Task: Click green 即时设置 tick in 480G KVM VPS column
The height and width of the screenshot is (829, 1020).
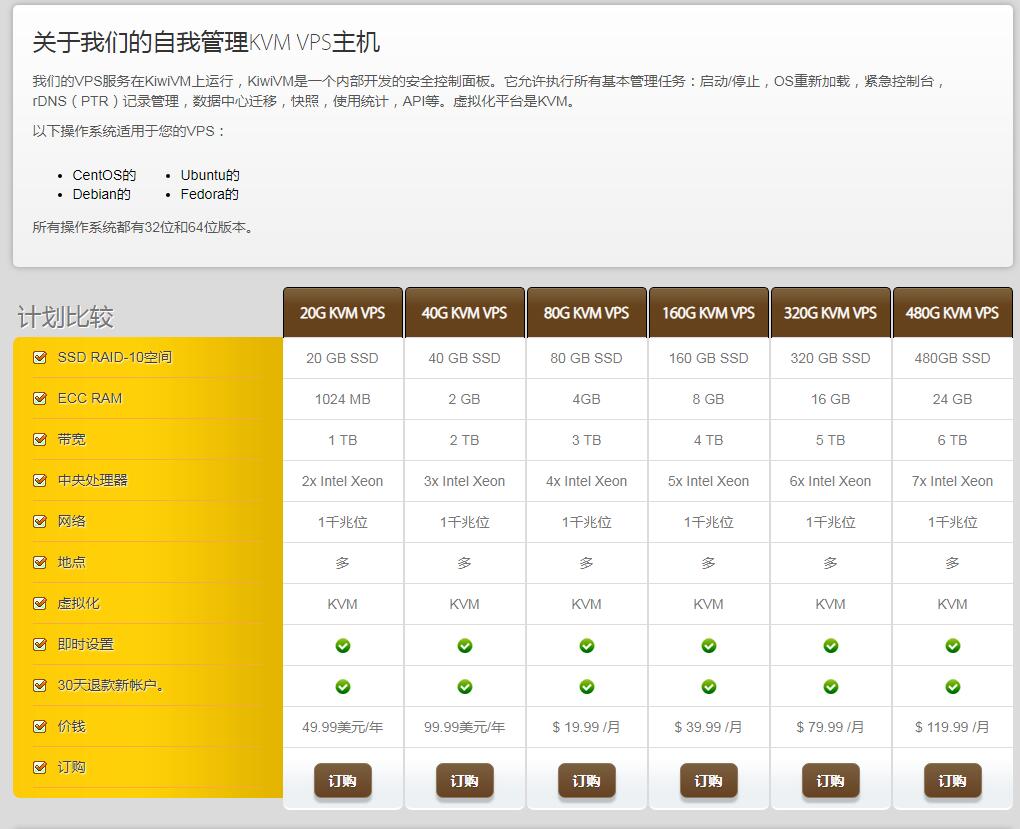Action: (x=952, y=646)
